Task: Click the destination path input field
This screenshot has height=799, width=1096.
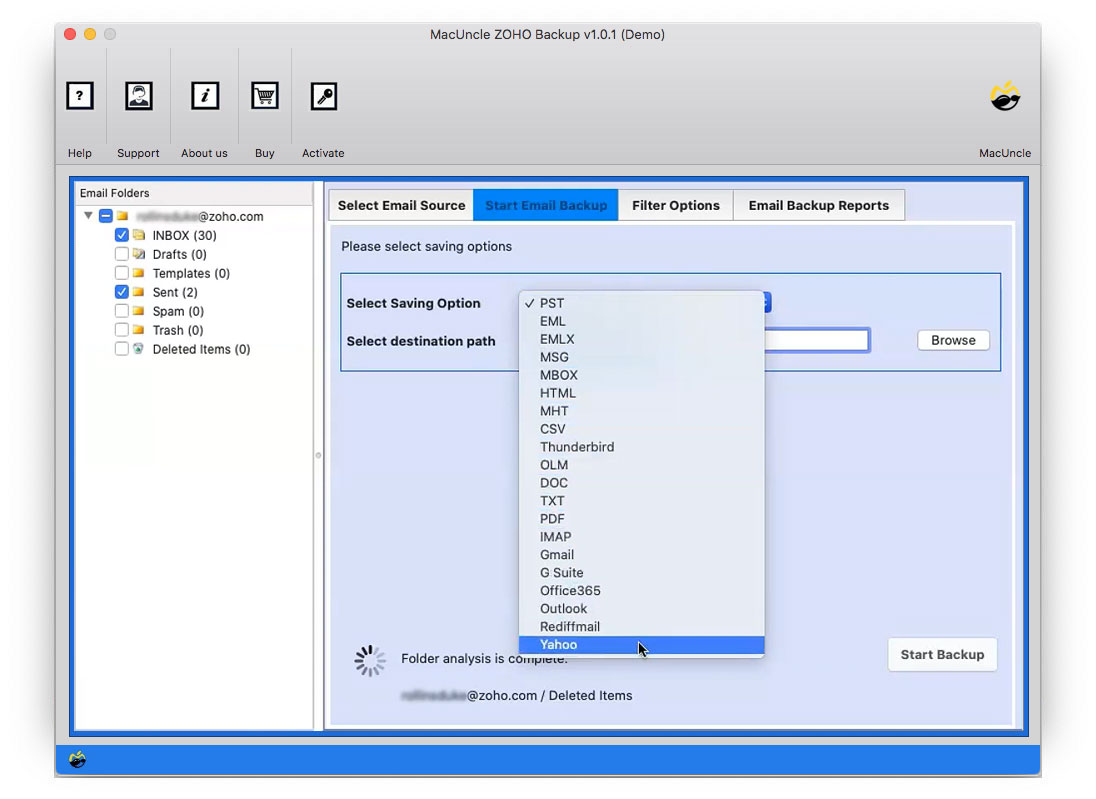Action: pos(820,340)
